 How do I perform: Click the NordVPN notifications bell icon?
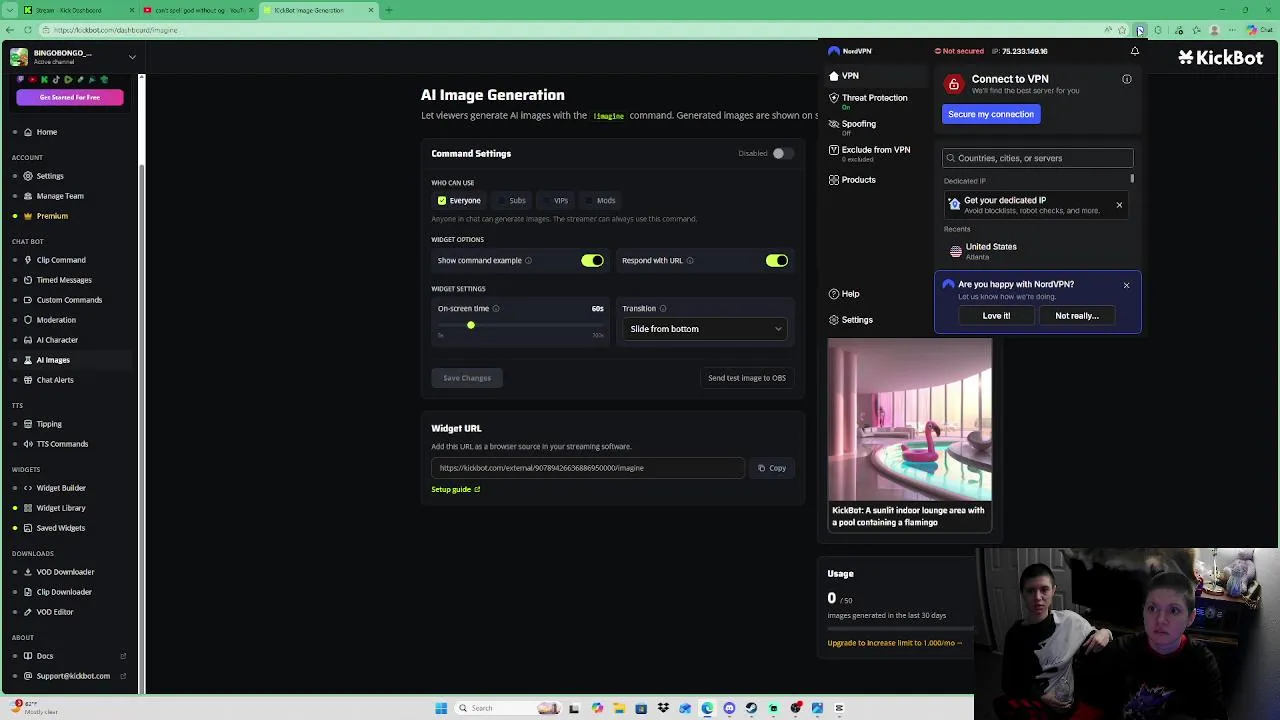tap(1135, 51)
